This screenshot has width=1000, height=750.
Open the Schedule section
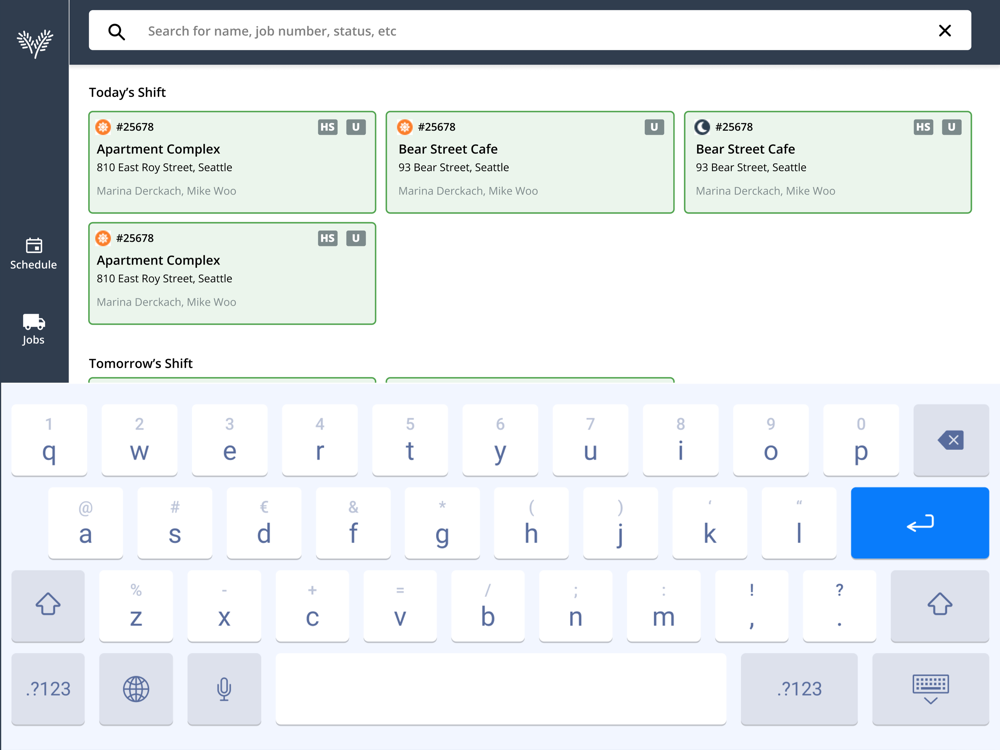[x=34, y=254]
